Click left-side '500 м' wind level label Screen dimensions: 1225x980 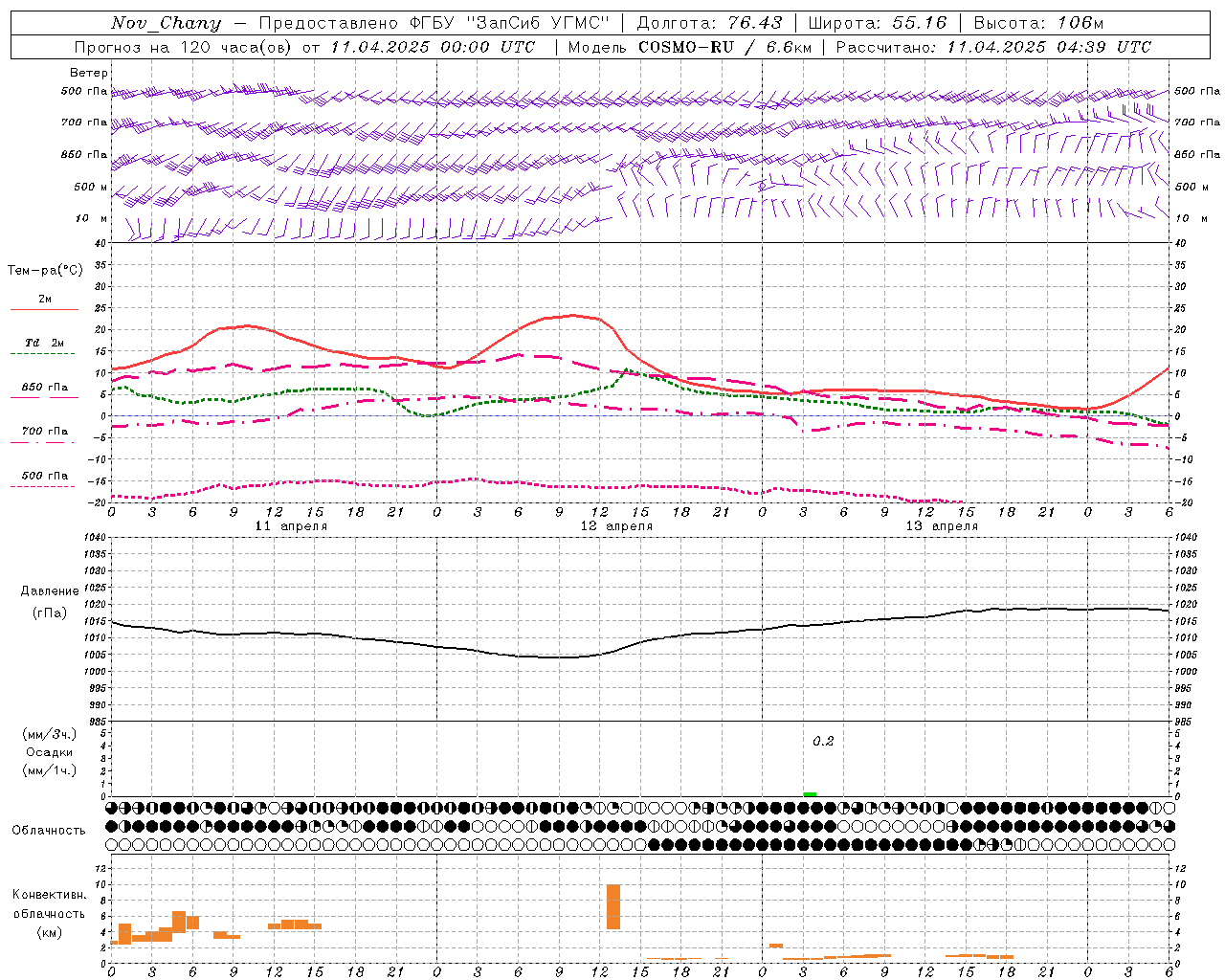coord(91,187)
